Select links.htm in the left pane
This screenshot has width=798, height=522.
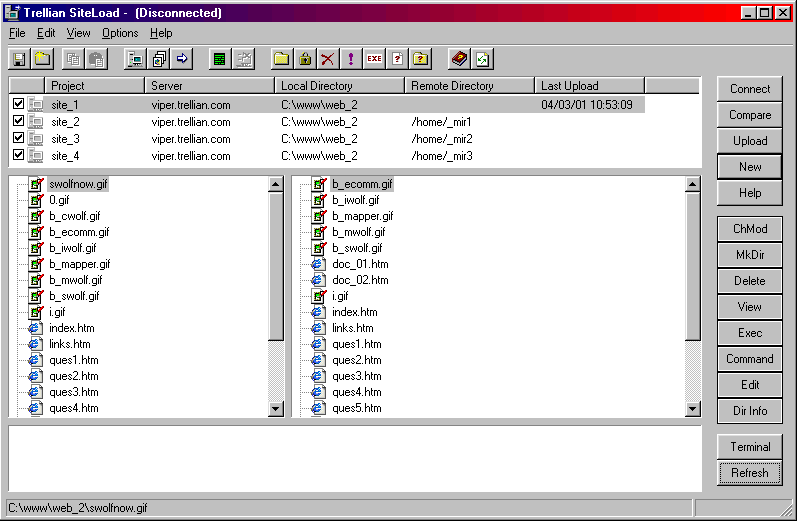70,344
